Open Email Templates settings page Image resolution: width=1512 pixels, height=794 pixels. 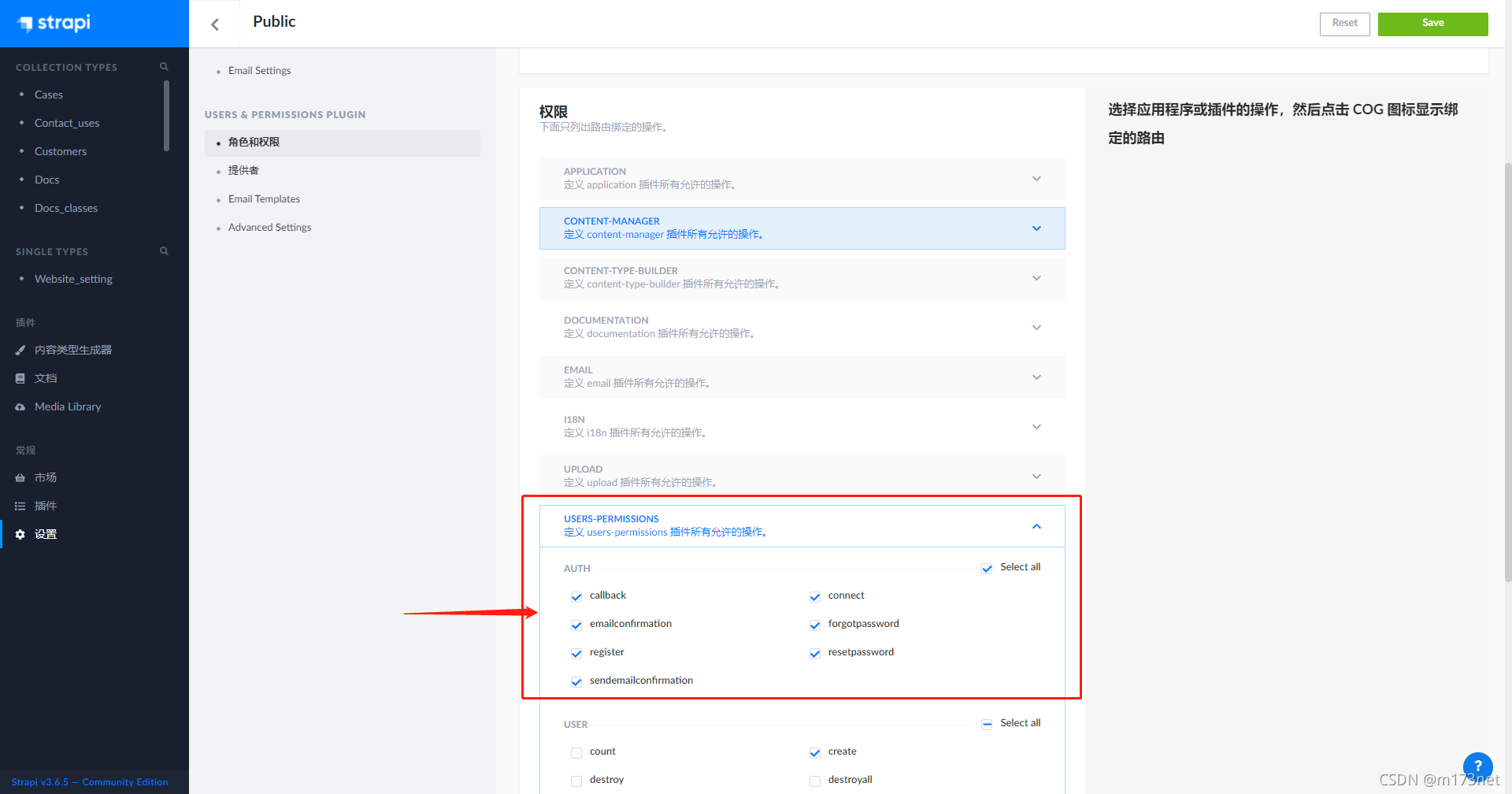264,198
